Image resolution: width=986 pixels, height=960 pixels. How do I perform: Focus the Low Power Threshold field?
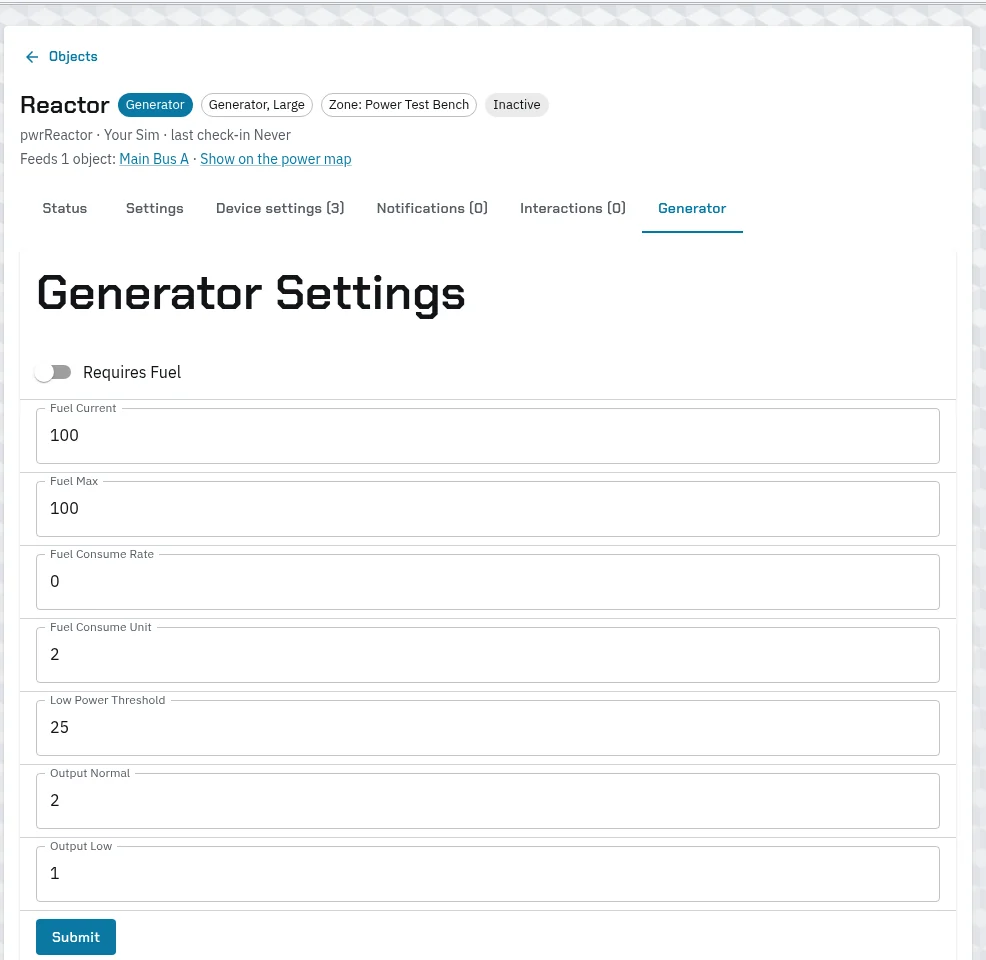(x=488, y=727)
